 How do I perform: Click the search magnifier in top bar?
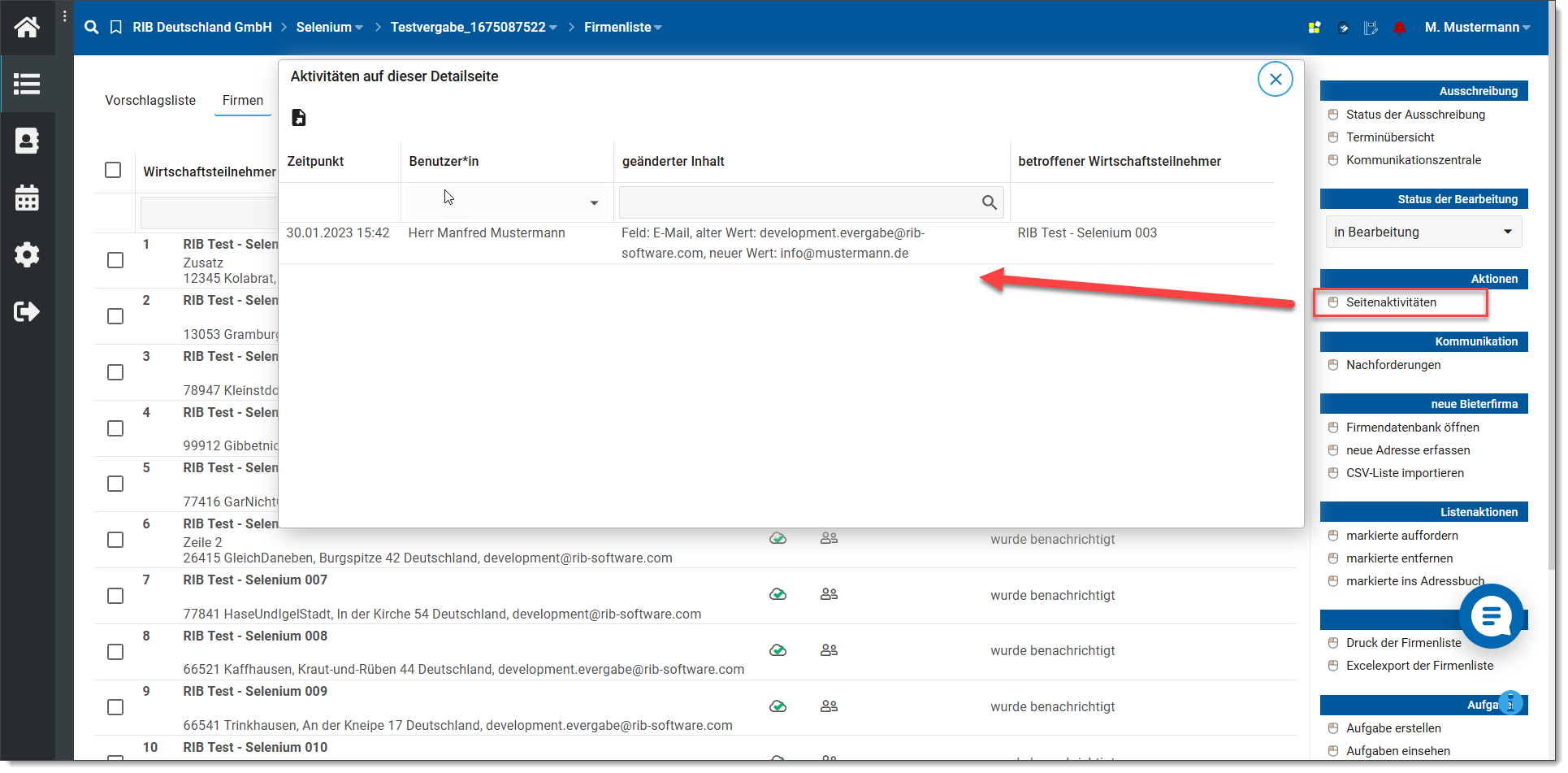(92, 28)
